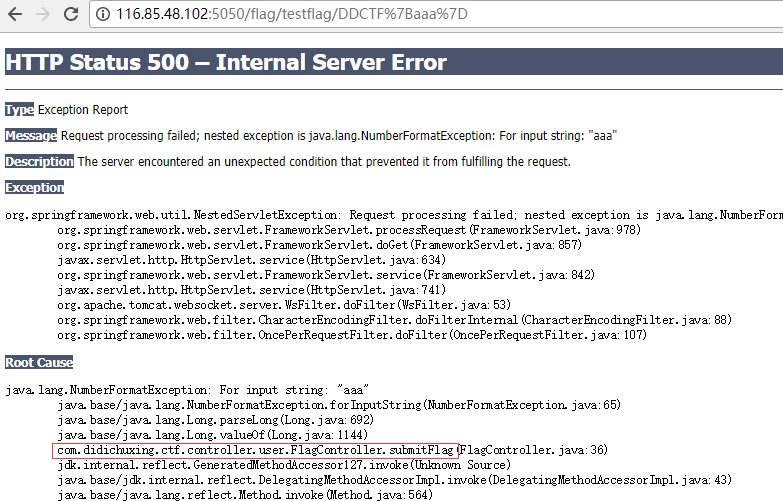783x501 pixels.
Task: Click the HTTP Status 500 heading
Action: point(226,62)
